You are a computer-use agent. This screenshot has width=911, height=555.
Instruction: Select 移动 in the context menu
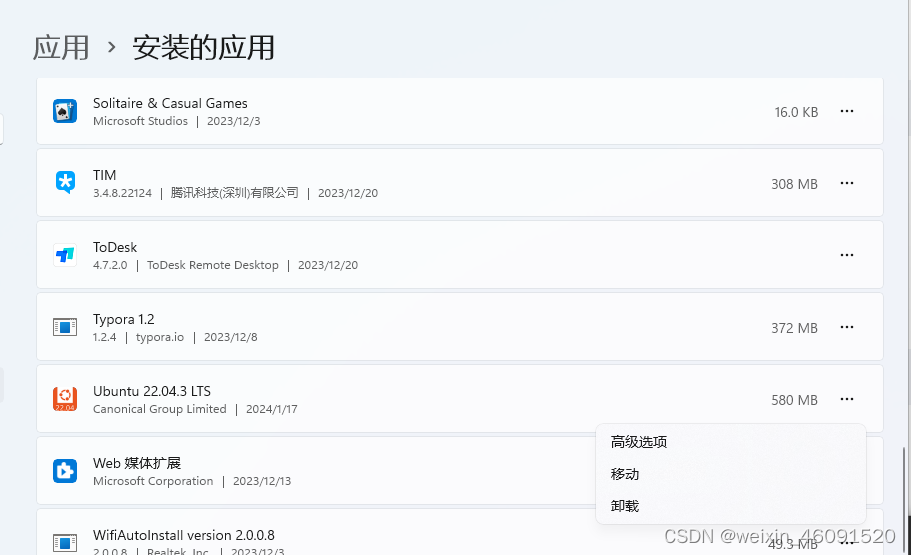click(x=625, y=474)
